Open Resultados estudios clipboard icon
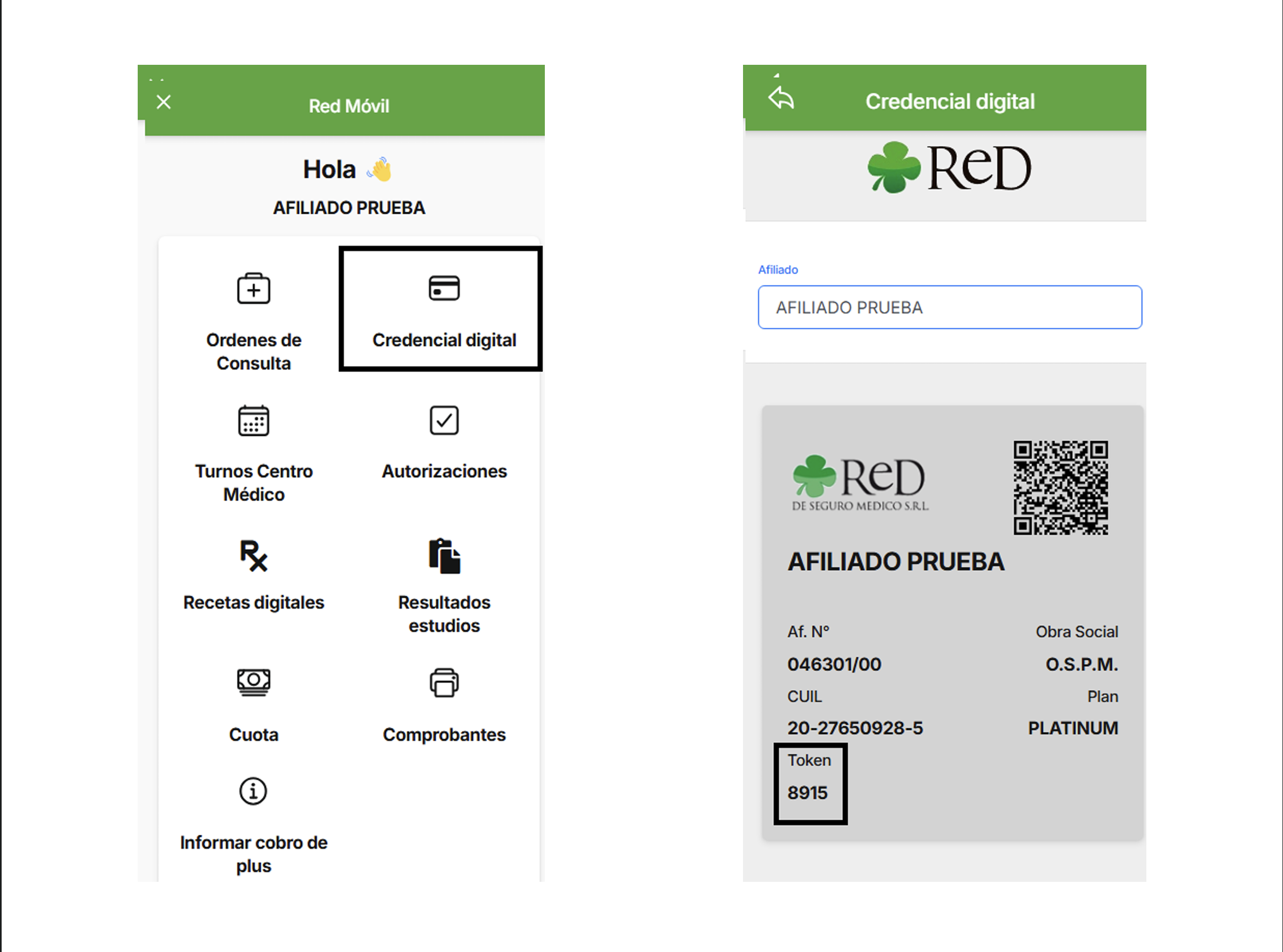The height and width of the screenshot is (952, 1283). tap(444, 556)
